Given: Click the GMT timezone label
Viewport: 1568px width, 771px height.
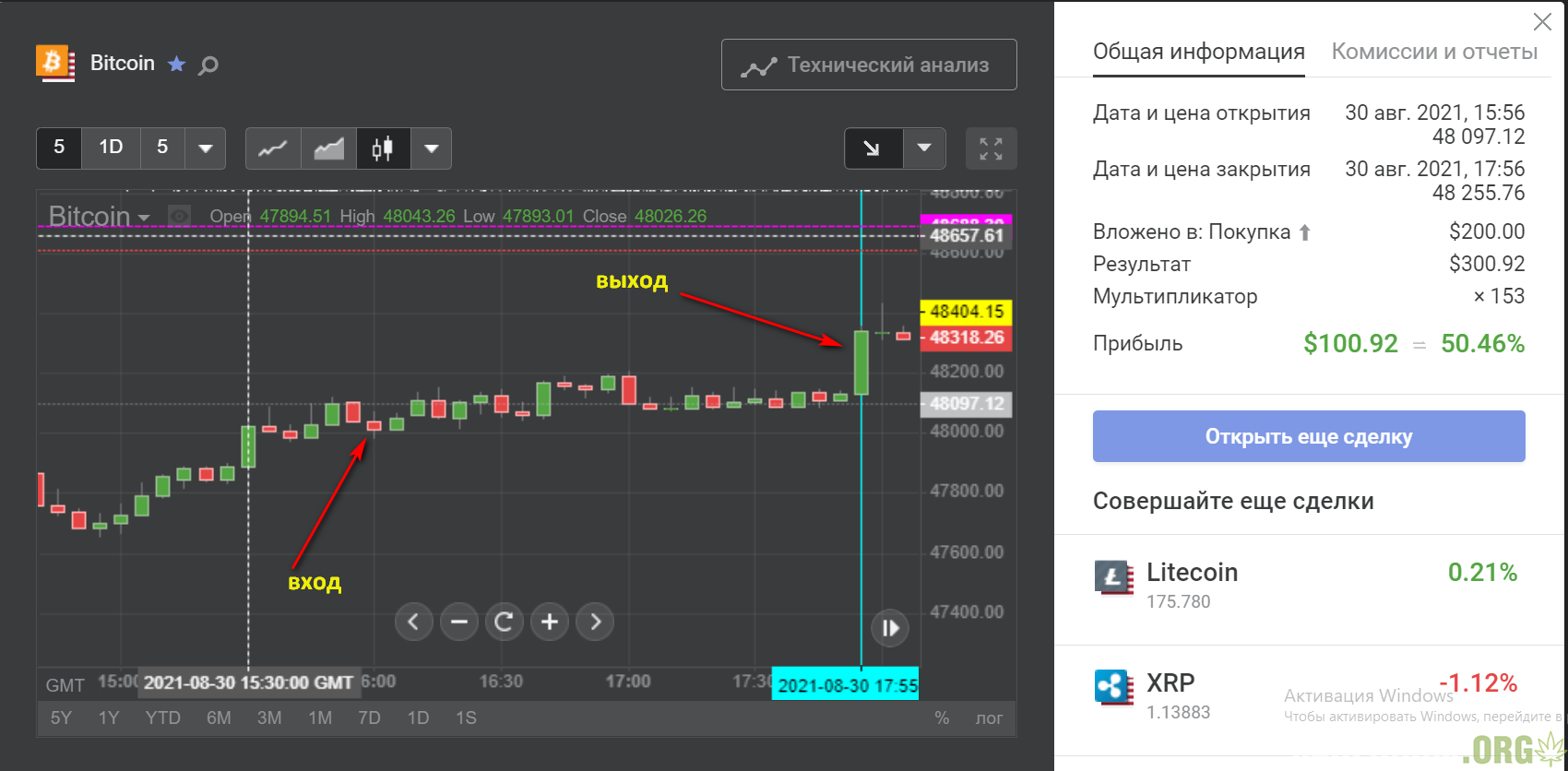Looking at the screenshot, I should (65, 685).
